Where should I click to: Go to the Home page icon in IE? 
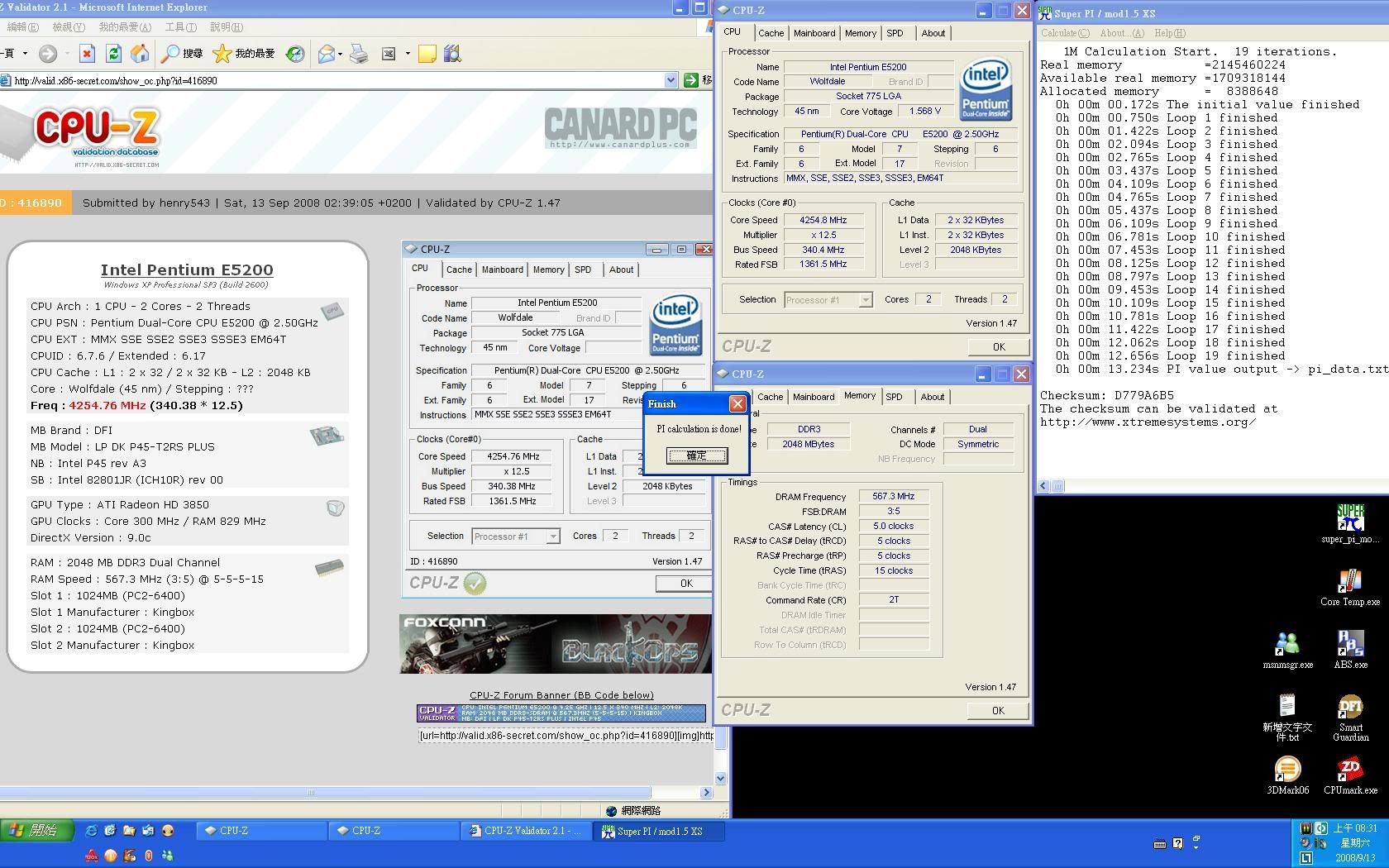[x=140, y=54]
